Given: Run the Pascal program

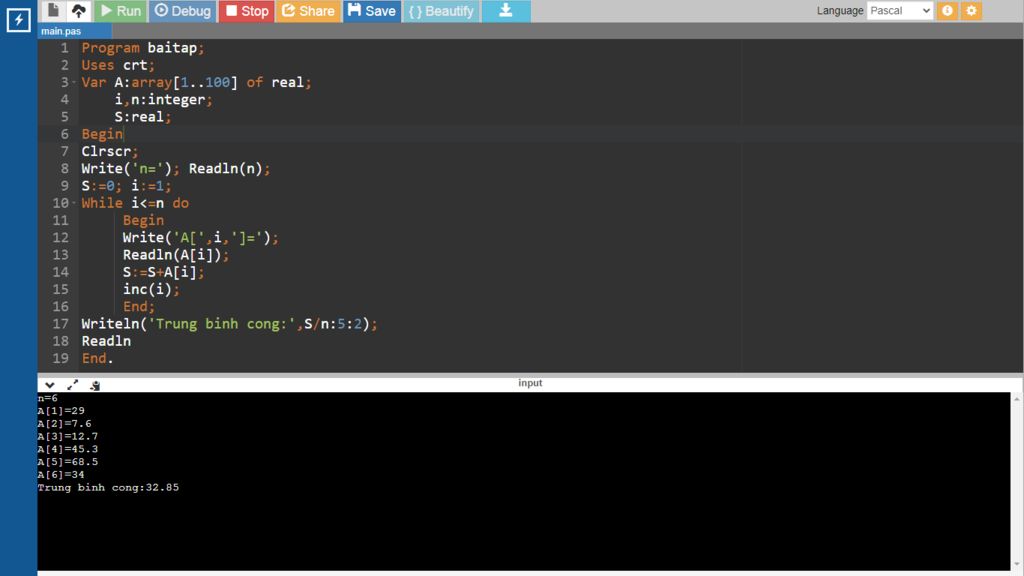Looking at the screenshot, I should click(x=121, y=10).
